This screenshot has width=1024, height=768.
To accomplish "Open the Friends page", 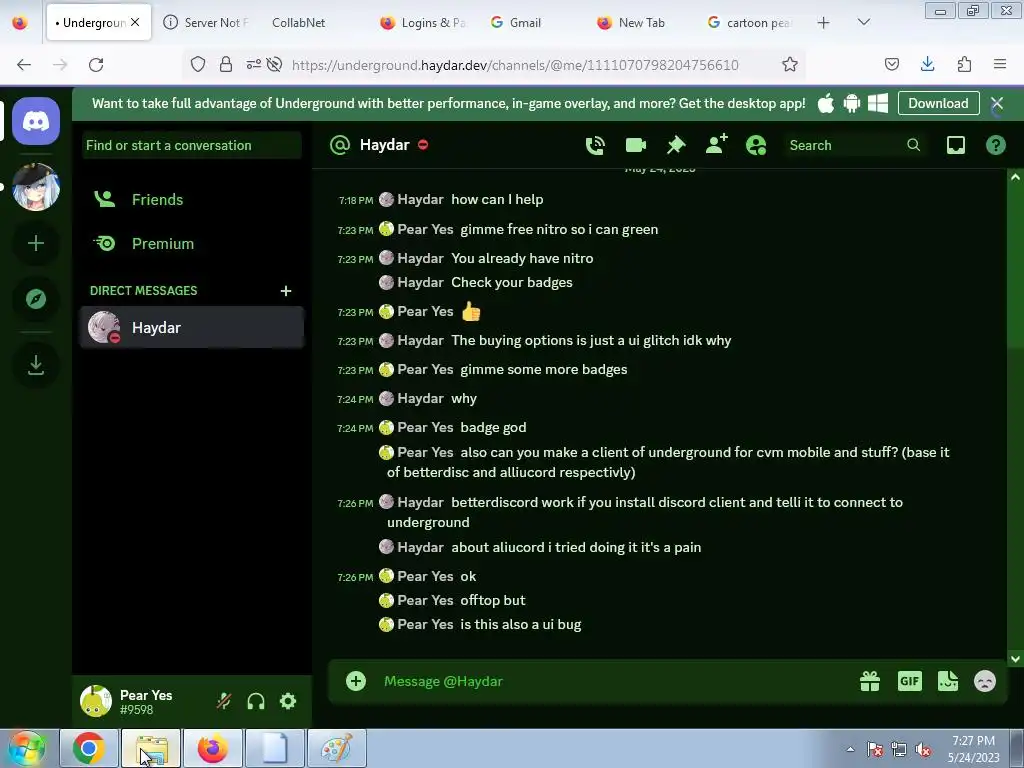I will tap(191, 199).
